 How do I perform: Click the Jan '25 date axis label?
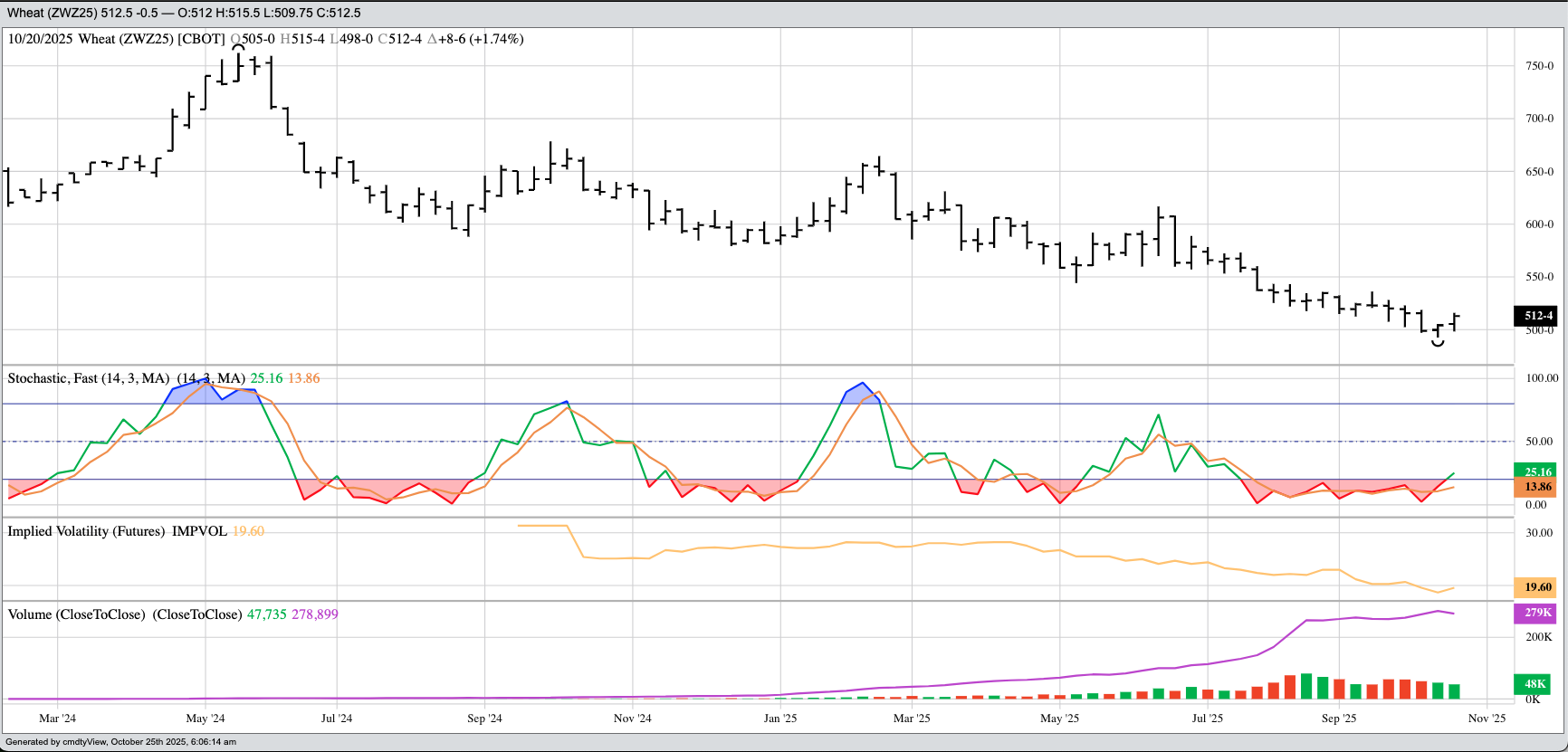(779, 719)
